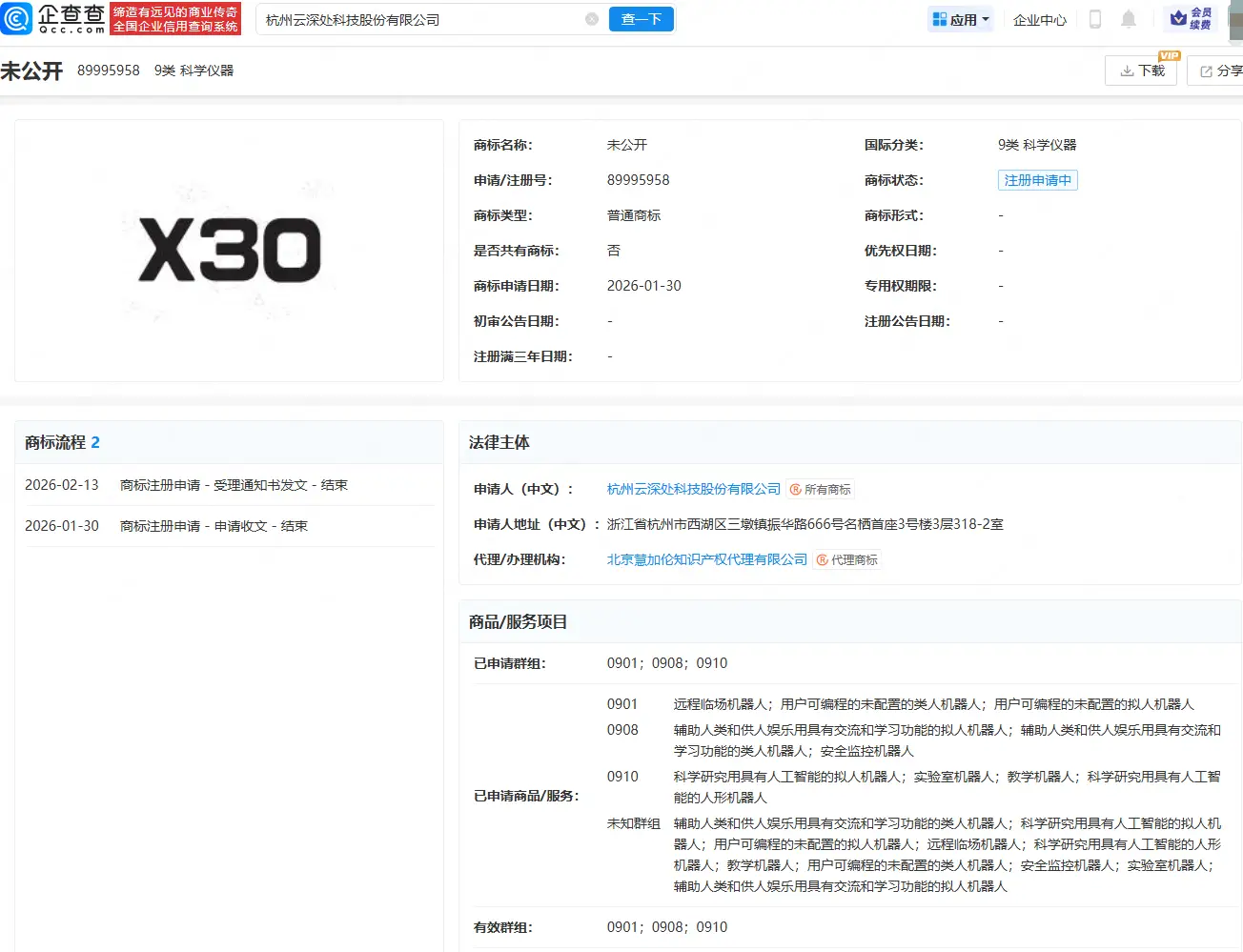Click the 分享 button
Image resolution: width=1243 pixels, height=952 pixels.
[1225, 70]
